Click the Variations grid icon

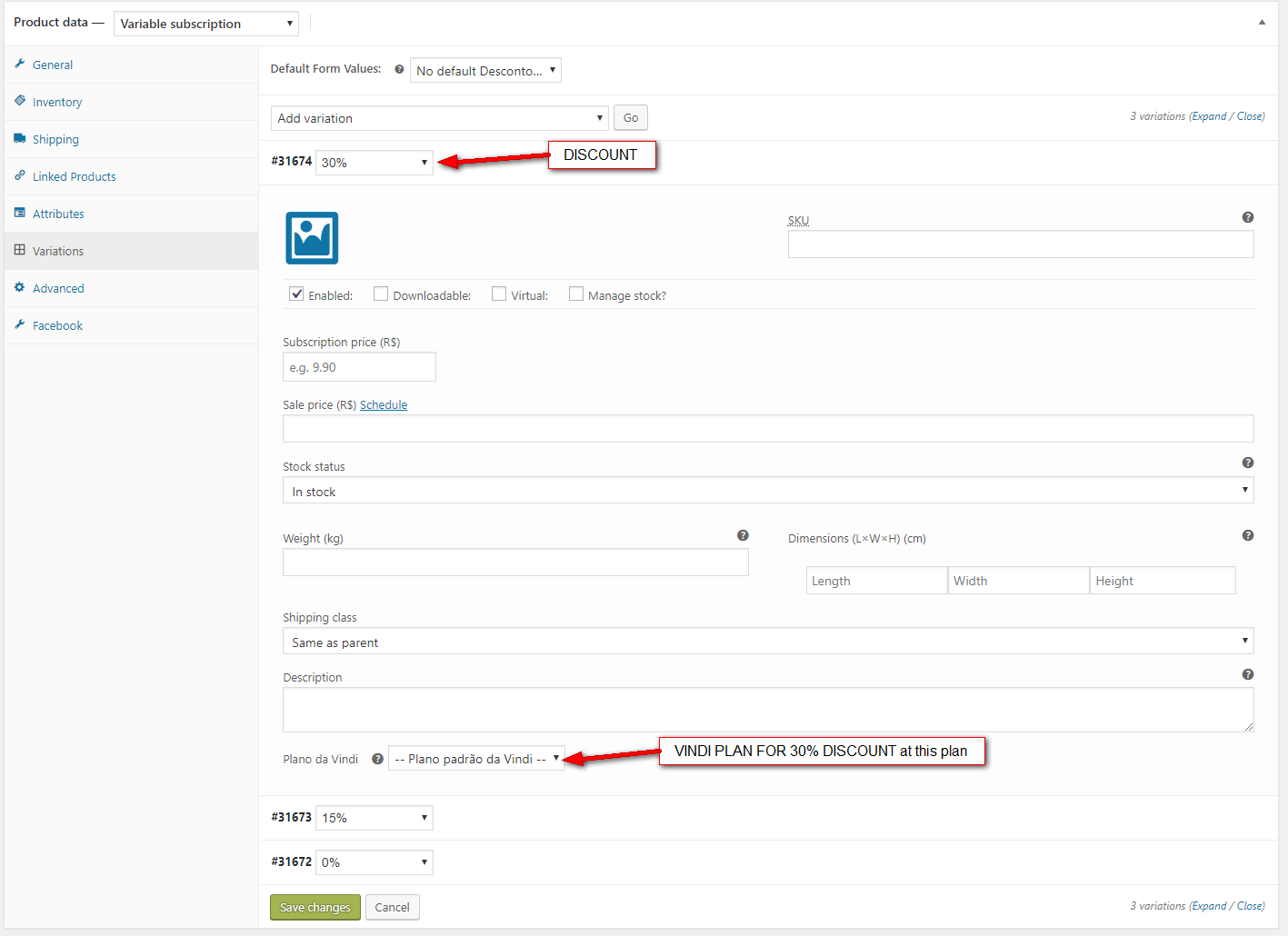point(20,250)
